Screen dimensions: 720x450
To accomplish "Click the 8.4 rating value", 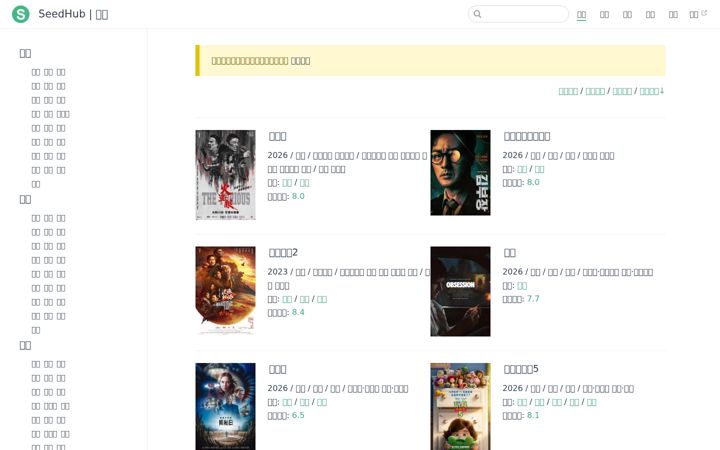I will (x=298, y=312).
